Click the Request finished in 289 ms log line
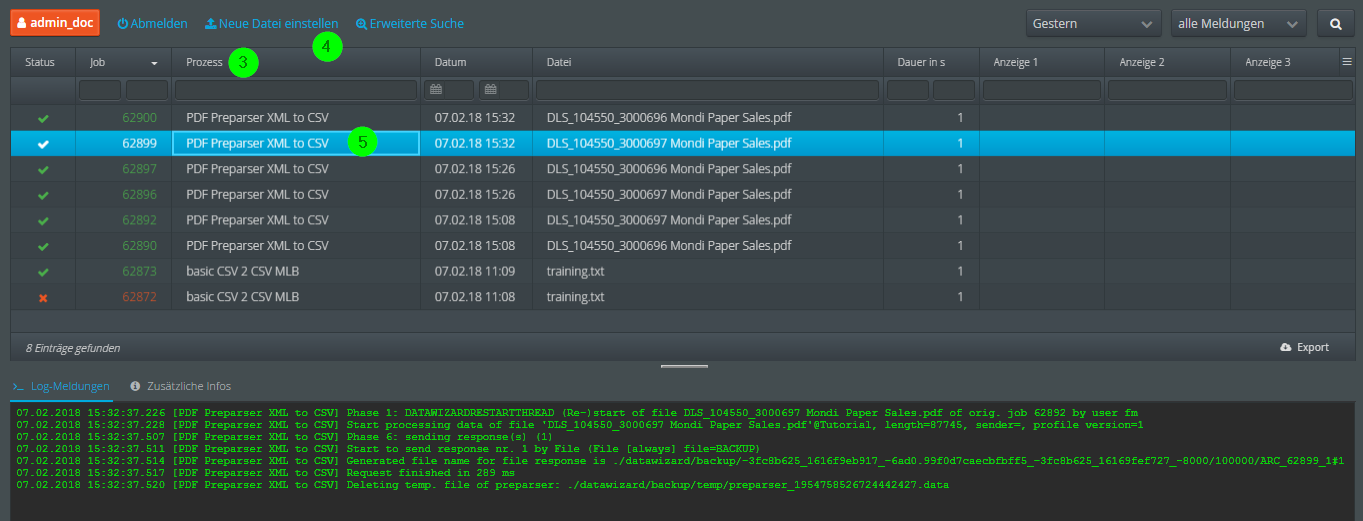Image resolution: width=1363 pixels, height=521 pixels. 265,472
